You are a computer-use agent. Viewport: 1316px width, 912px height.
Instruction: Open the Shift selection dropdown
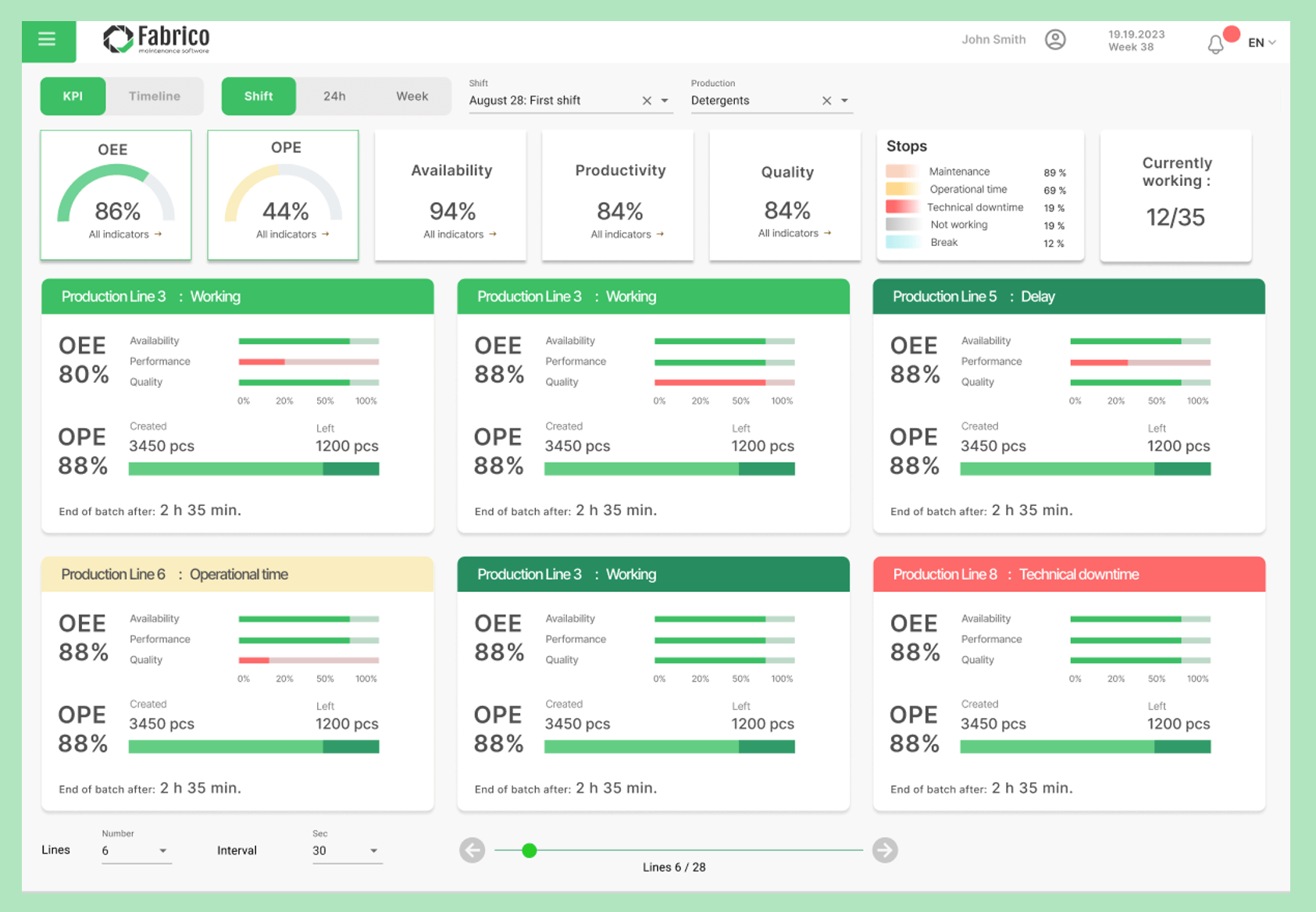664,100
